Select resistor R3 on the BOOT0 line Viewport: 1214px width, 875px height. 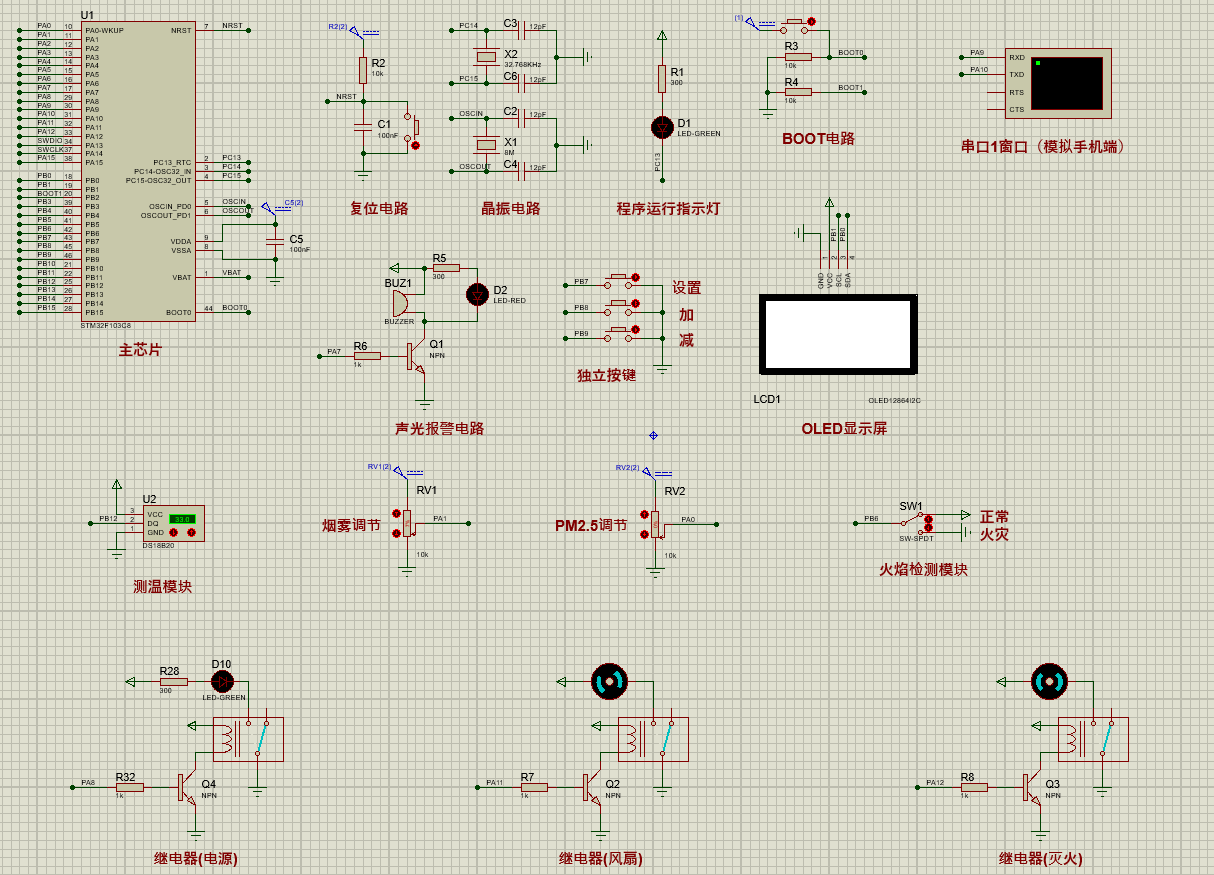(x=798, y=57)
